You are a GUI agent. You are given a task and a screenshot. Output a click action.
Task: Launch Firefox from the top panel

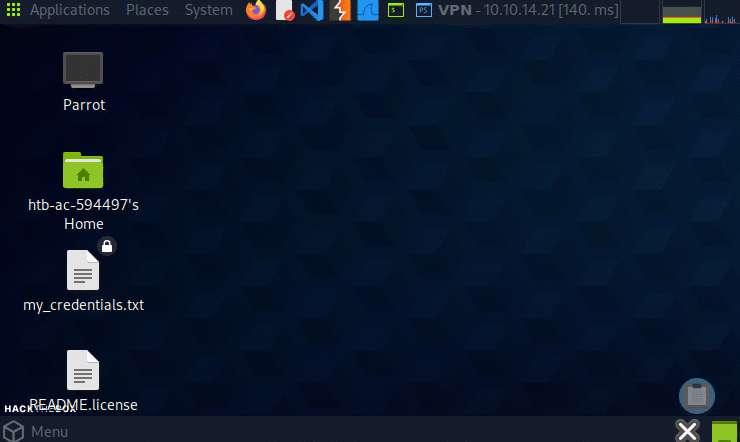pos(256,10)
